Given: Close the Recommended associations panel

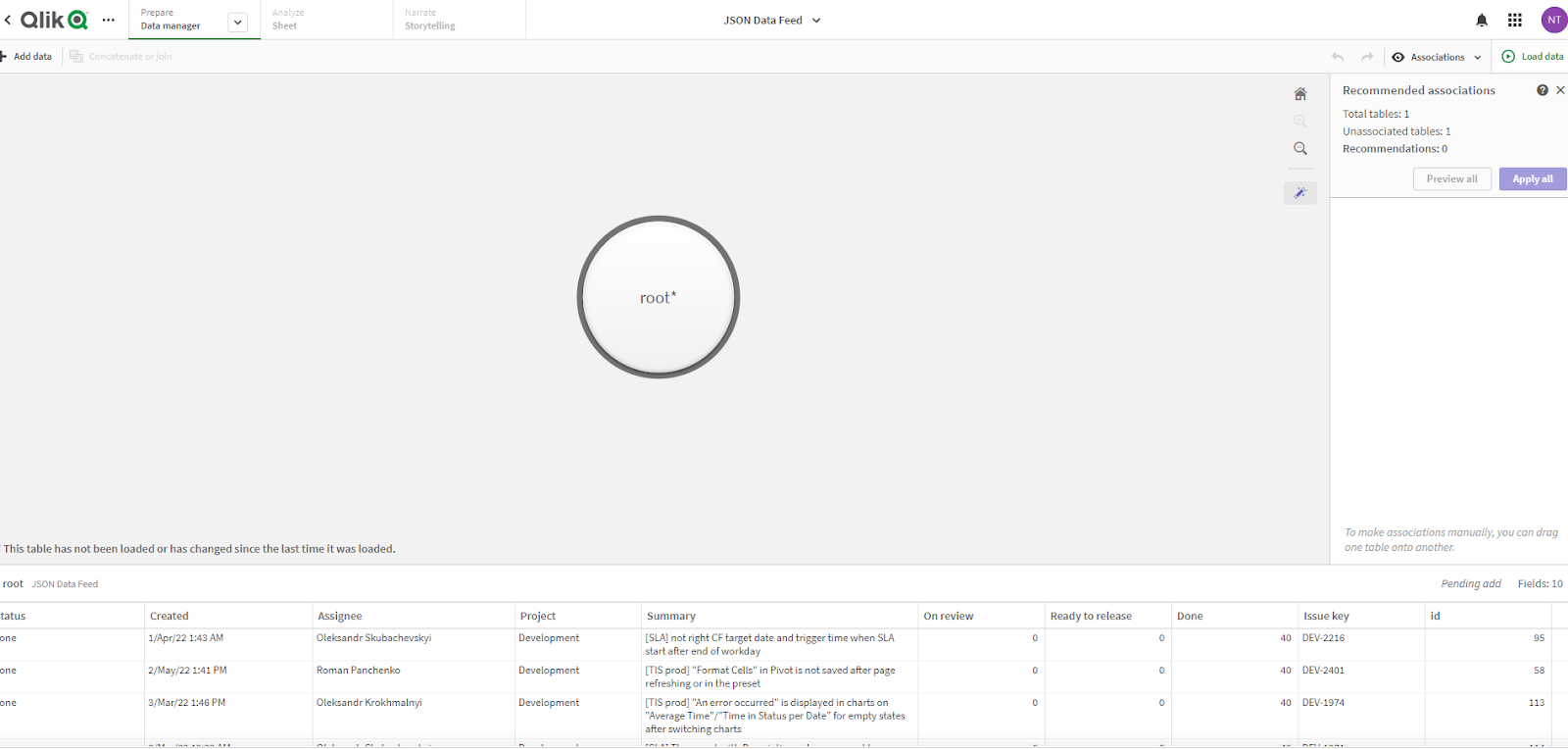Looking at the screenshot, I should tap(1560, 90).
